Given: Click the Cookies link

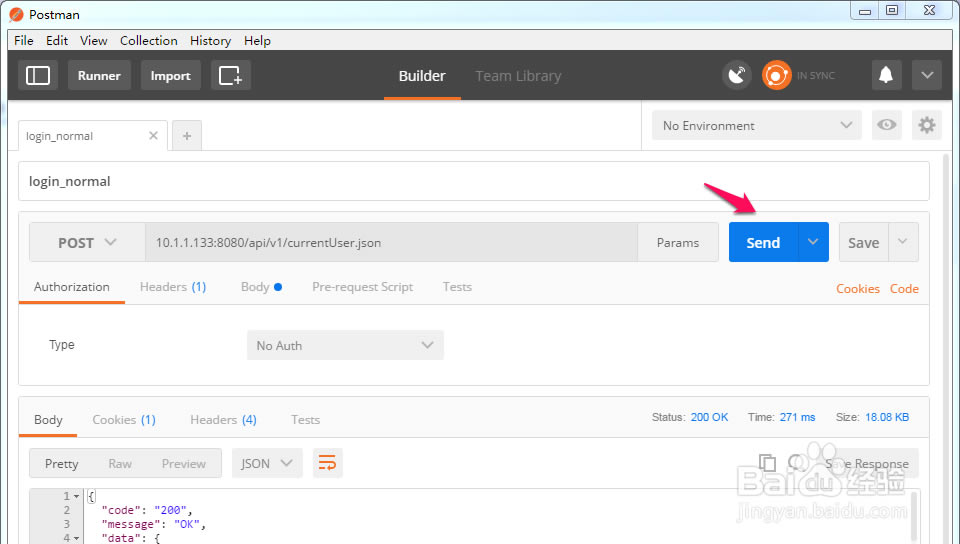Looking at the screenshot, I should pyautogui.click(x=857, y=288).
